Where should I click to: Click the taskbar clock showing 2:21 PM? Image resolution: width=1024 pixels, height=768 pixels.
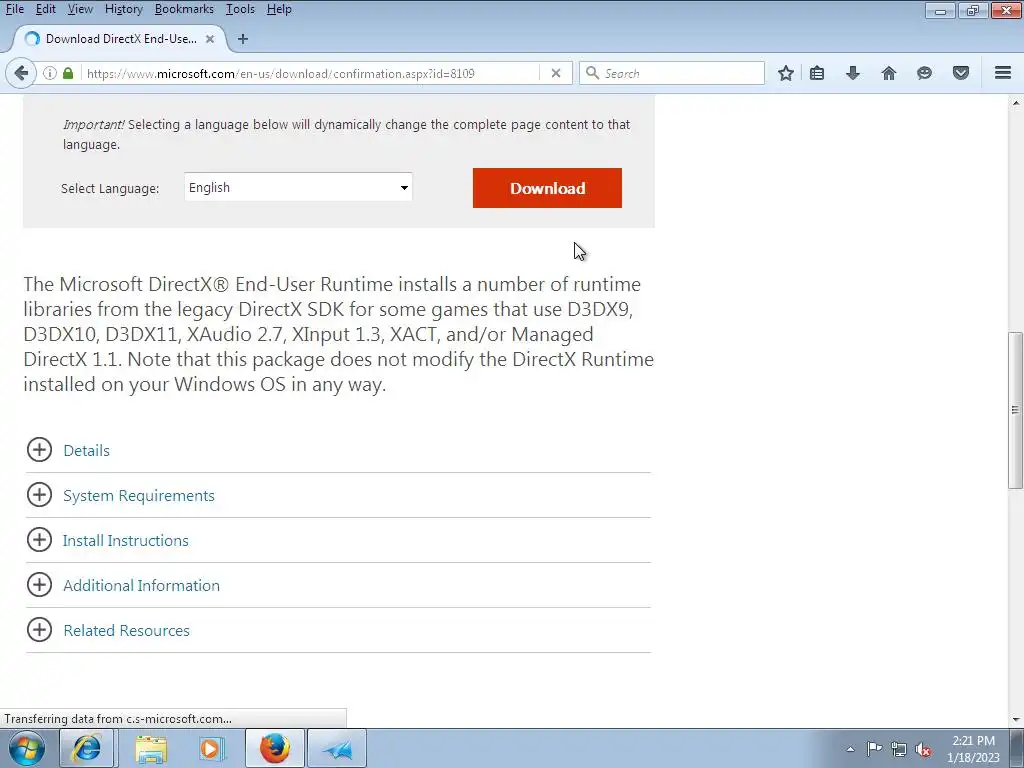click(x=973, y=749)
